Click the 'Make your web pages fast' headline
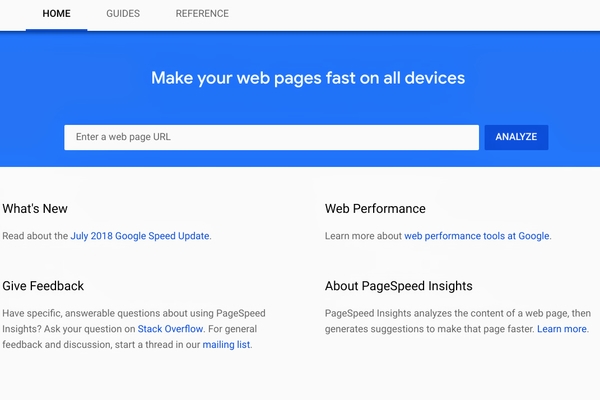 tap(308, 78)
